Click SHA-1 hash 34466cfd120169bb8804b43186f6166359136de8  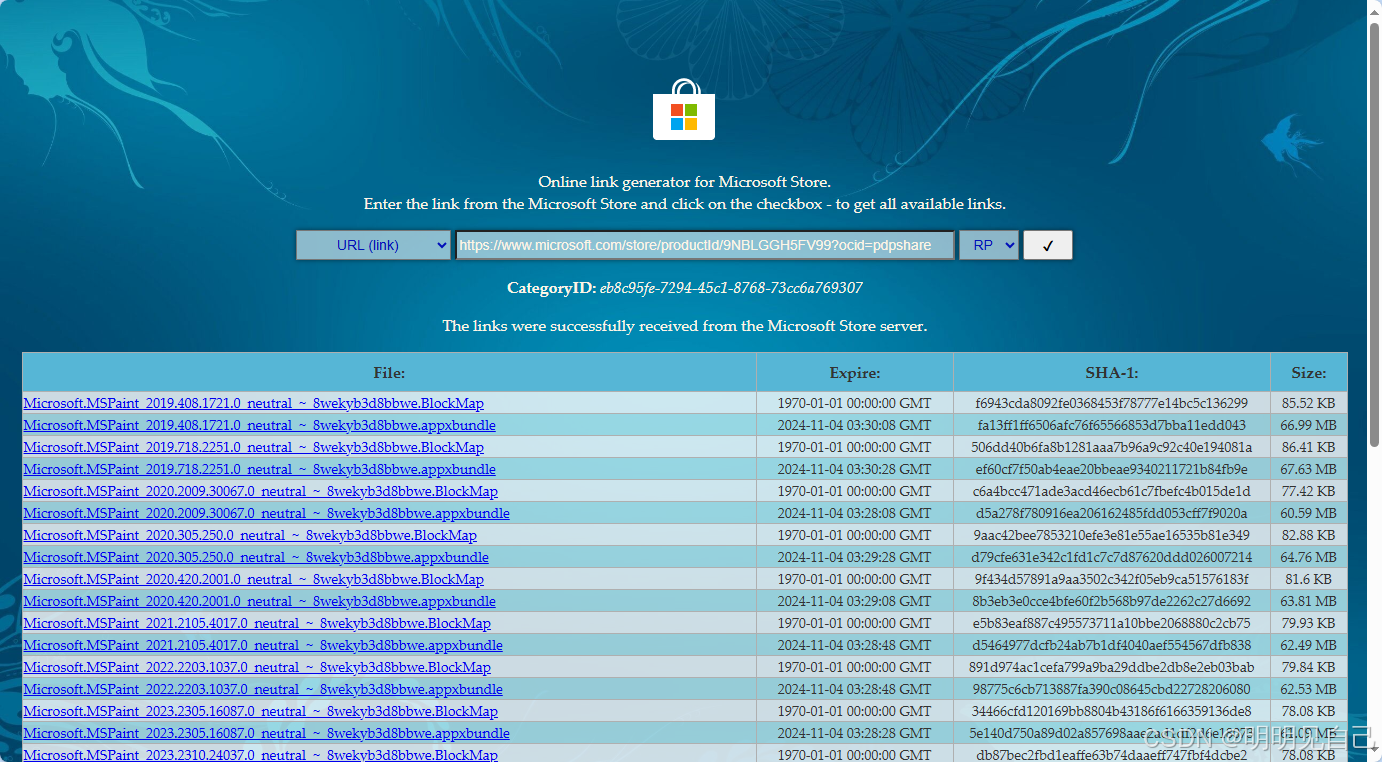[1112, 711]
